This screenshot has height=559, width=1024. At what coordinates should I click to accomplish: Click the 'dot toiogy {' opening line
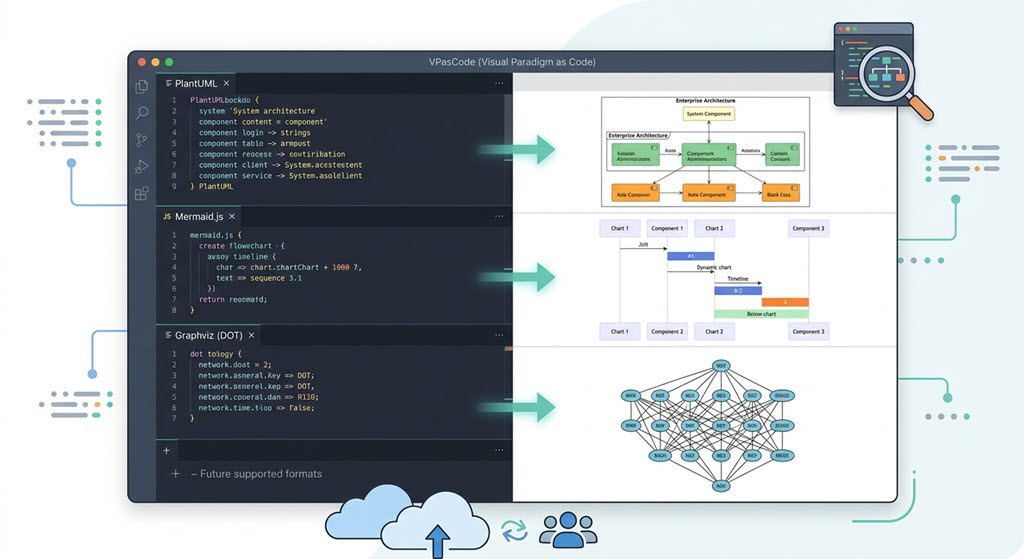216,355
